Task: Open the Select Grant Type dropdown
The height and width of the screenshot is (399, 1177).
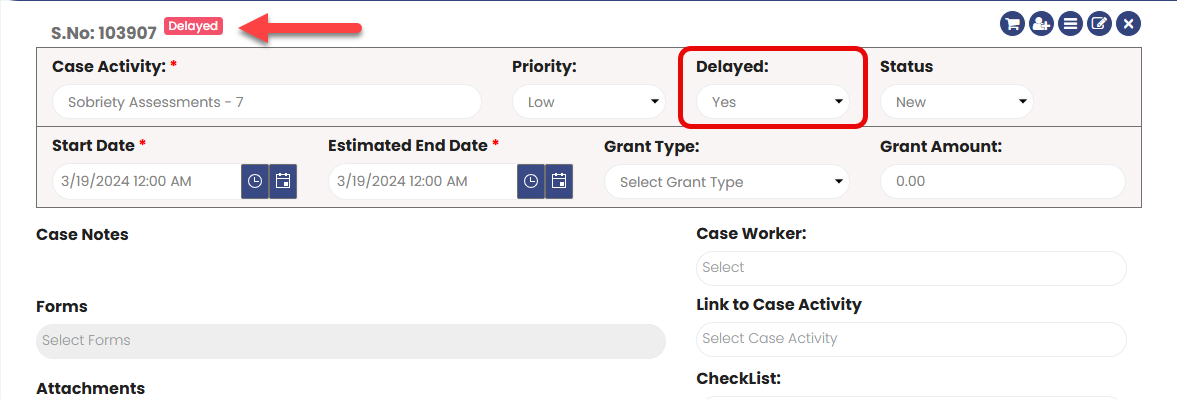Action: point(727,182)
